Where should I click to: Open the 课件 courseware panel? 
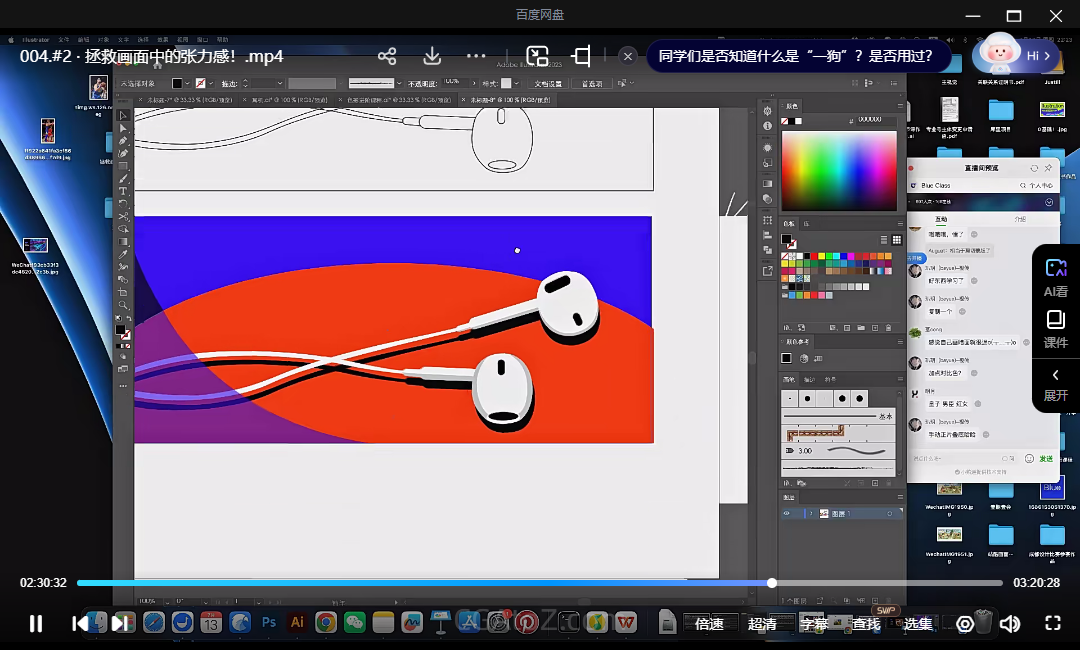[1056, 330]
